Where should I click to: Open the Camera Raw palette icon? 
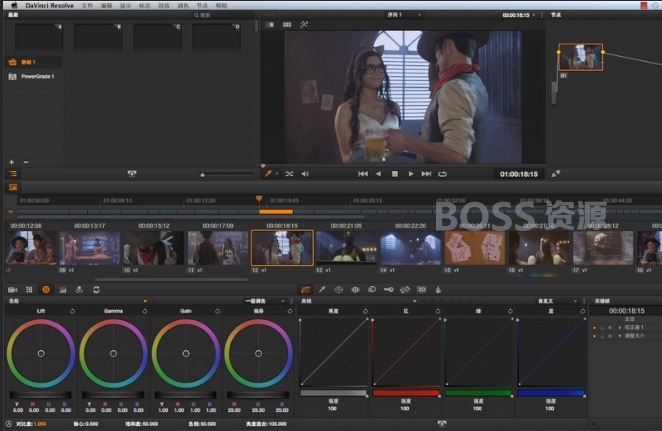pos(13,290)
